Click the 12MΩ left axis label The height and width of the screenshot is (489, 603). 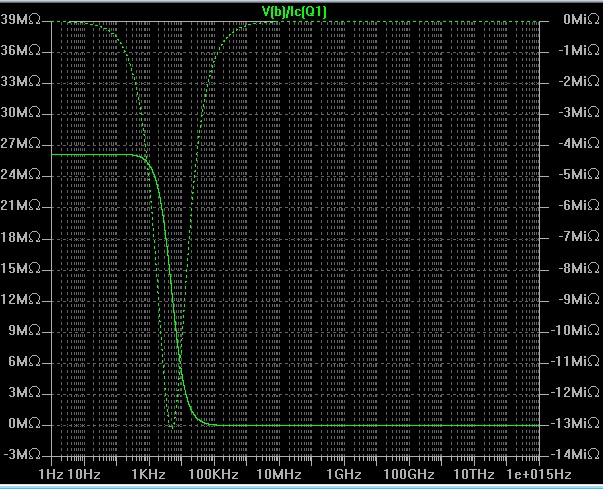pos(21,299)
